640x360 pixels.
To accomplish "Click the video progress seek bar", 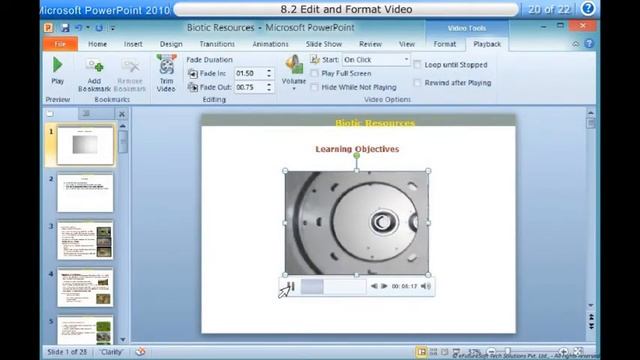I will [x=333, y=286].
